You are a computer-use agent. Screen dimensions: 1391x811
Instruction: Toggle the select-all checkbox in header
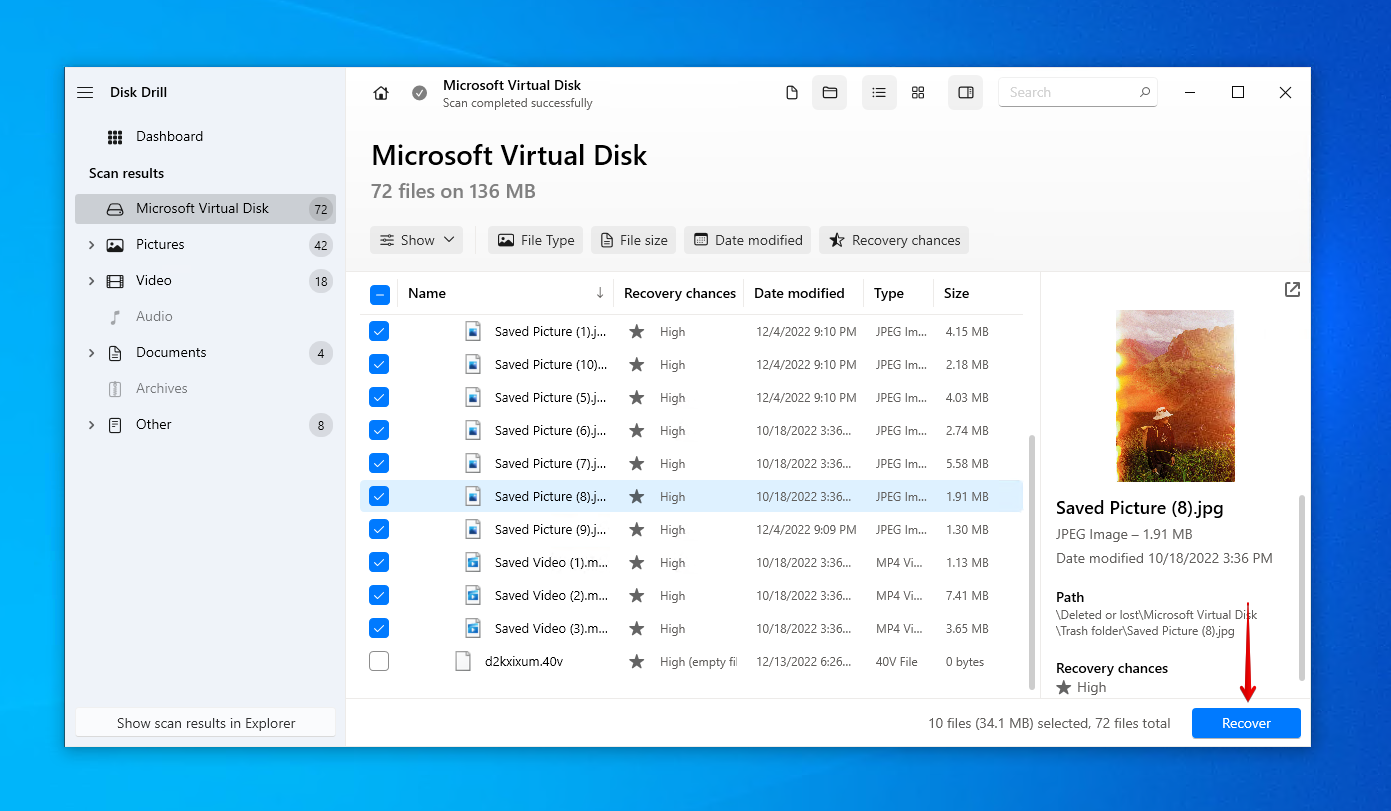tap(380, 294)
